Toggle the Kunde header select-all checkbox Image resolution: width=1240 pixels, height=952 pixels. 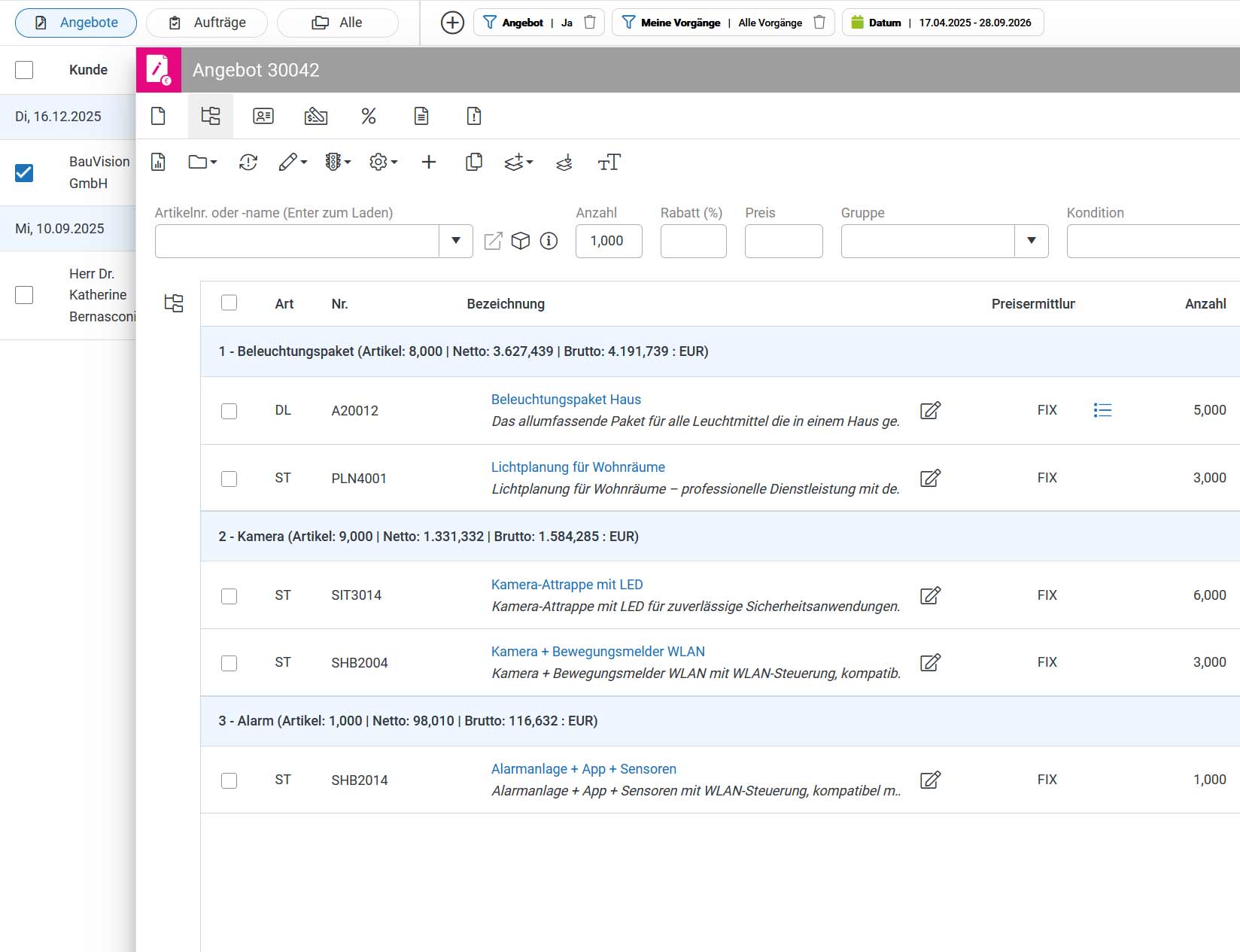(24, 70)
